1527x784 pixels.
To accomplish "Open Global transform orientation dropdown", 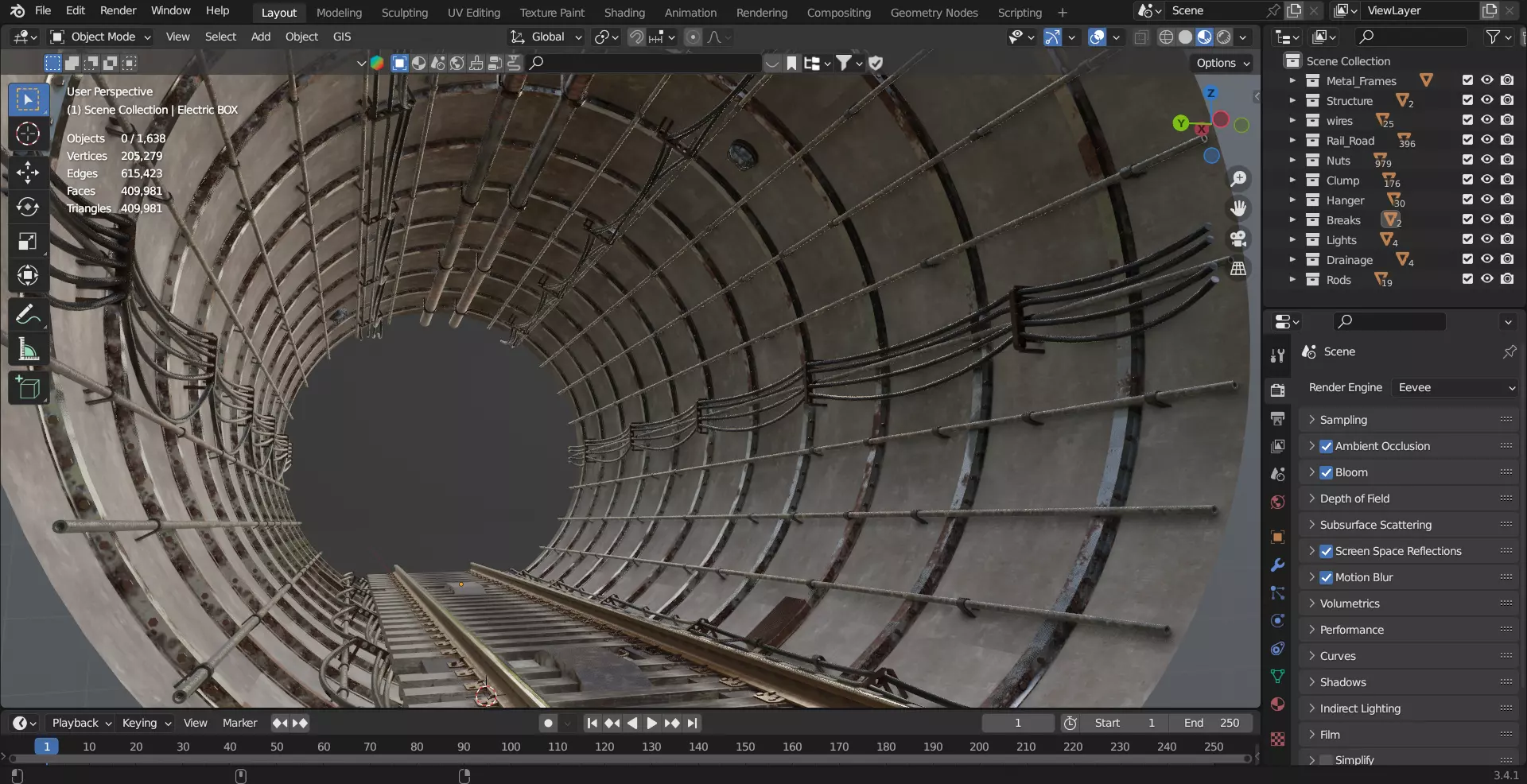I will coord(546,37).
